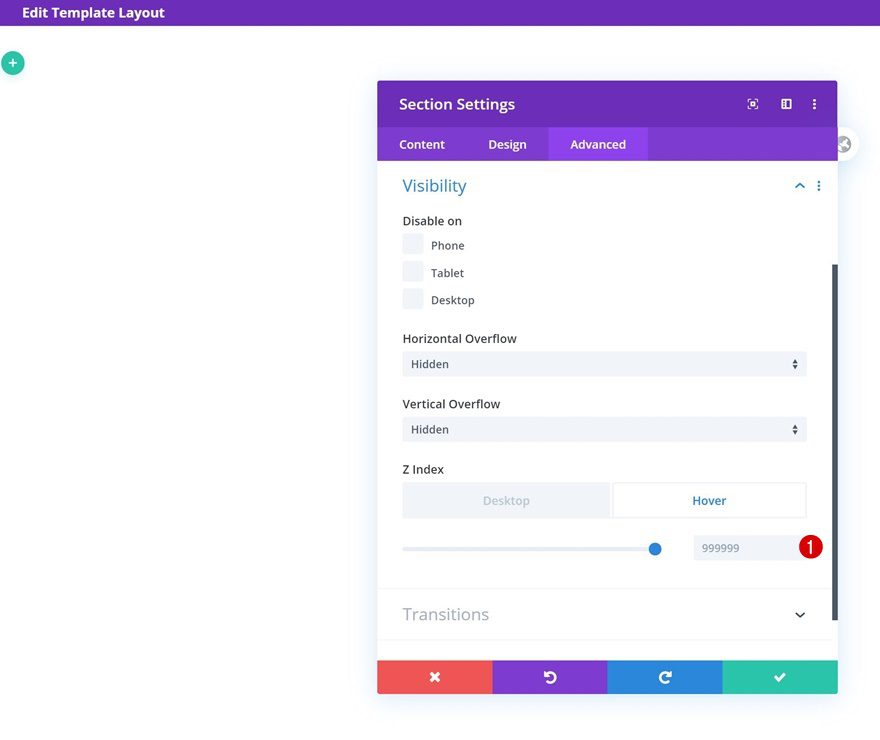Select the Desktop Z Index state

(x=506, y=500)
